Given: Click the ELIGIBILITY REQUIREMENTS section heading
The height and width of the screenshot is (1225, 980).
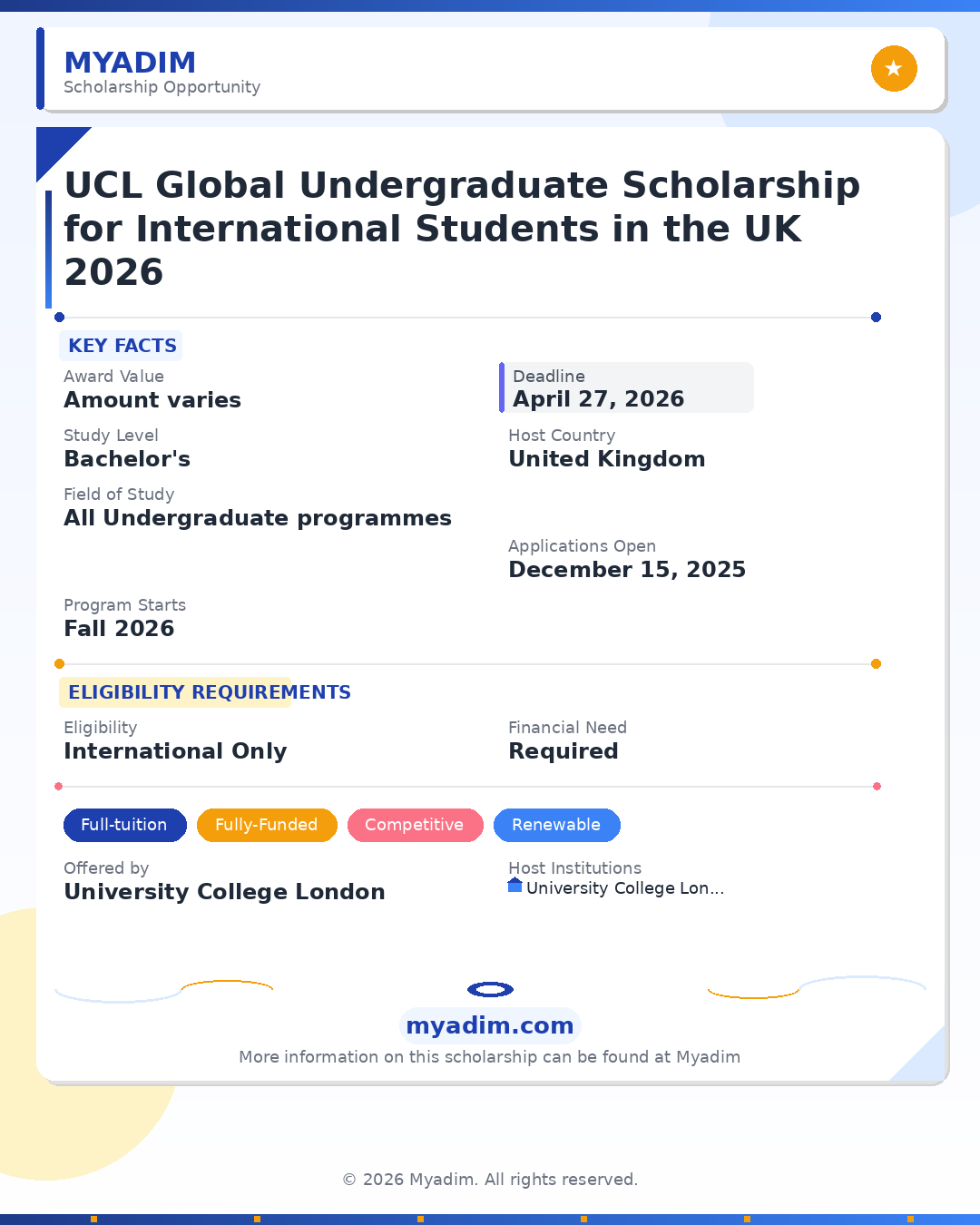Looking at the screenshot, I should (210, 692).
